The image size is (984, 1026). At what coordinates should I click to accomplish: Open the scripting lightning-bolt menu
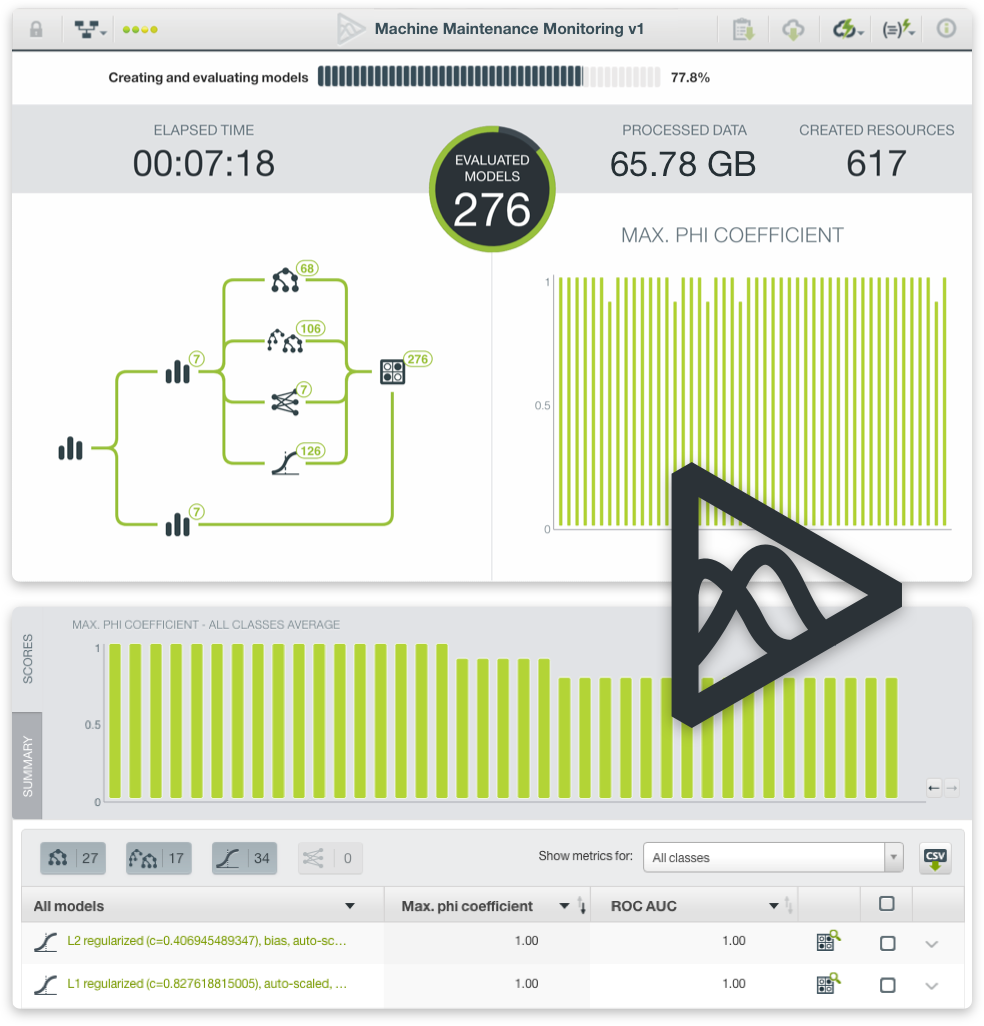point(898,29)
